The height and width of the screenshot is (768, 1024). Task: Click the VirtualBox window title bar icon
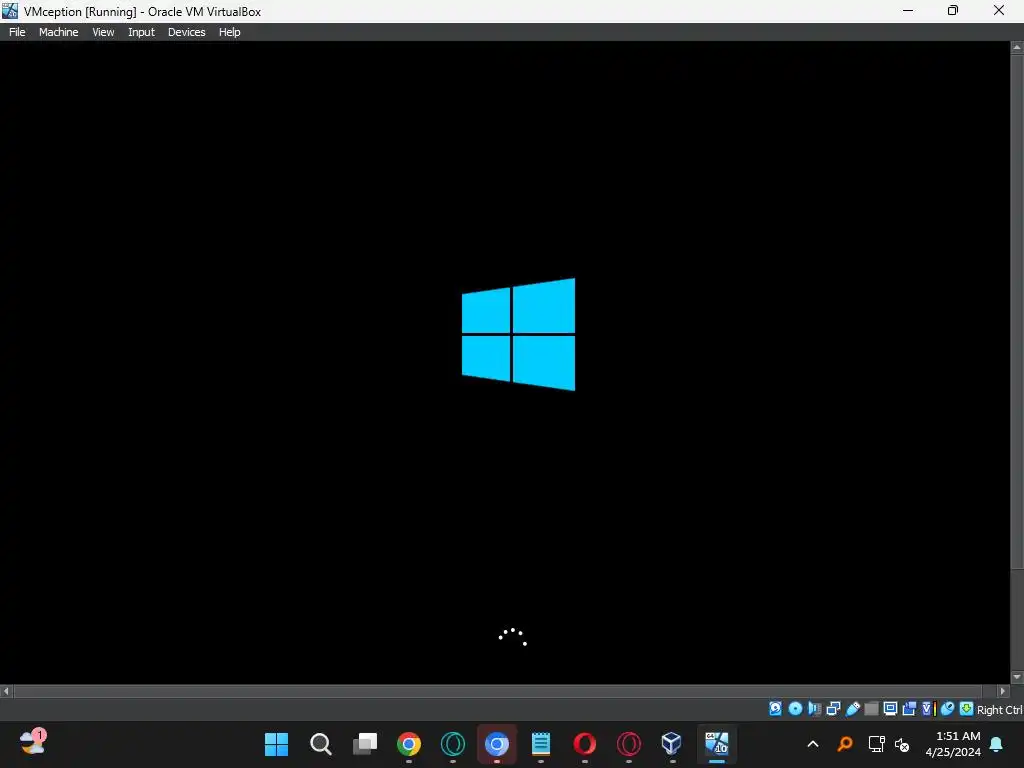coord(10,10)
